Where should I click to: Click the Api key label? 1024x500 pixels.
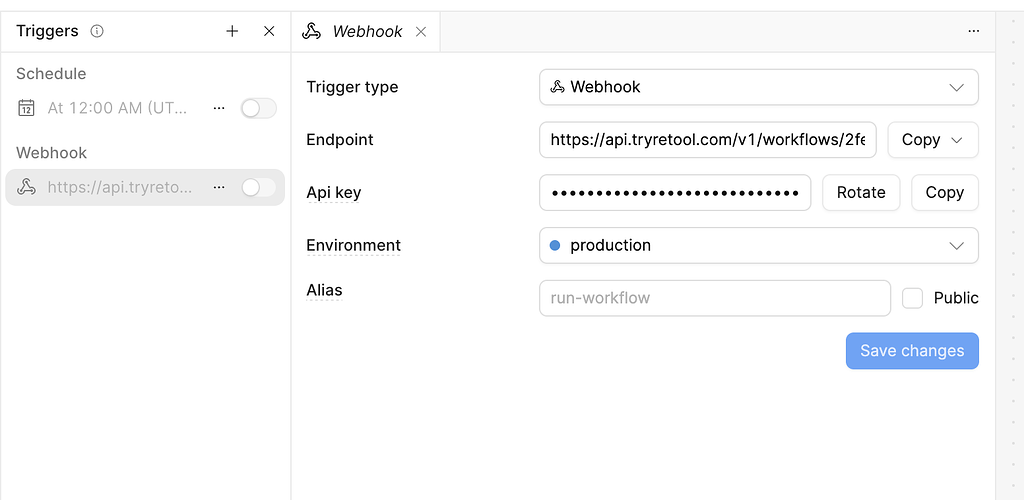click(x=334, y=193)
